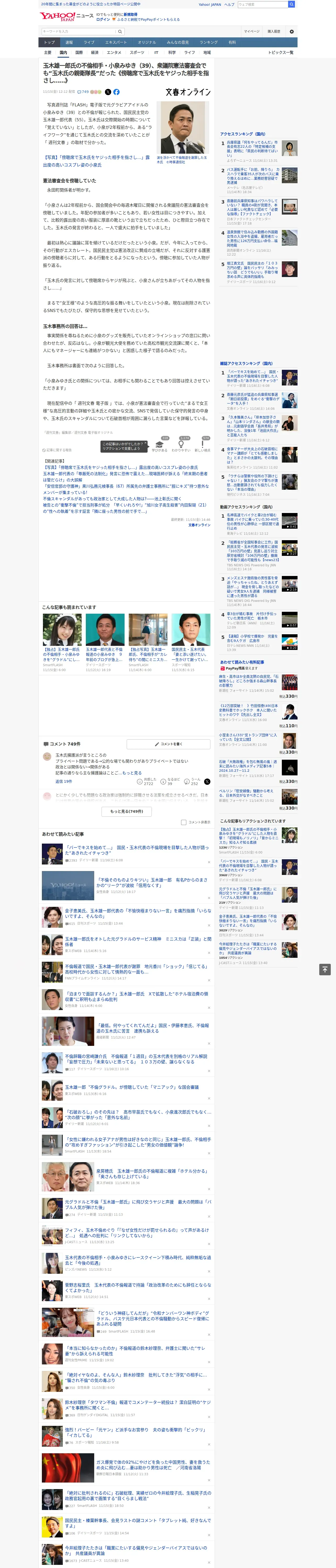Select the ランキング navigation tab
This screenshot has width=336, height=1568.
coord(209,43)
